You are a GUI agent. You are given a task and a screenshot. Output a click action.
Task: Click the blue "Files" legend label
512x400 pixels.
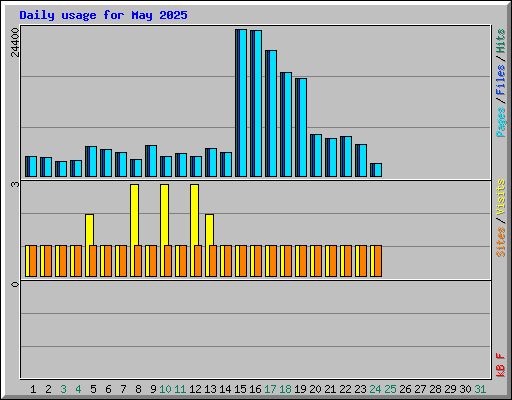pos(500,80)
